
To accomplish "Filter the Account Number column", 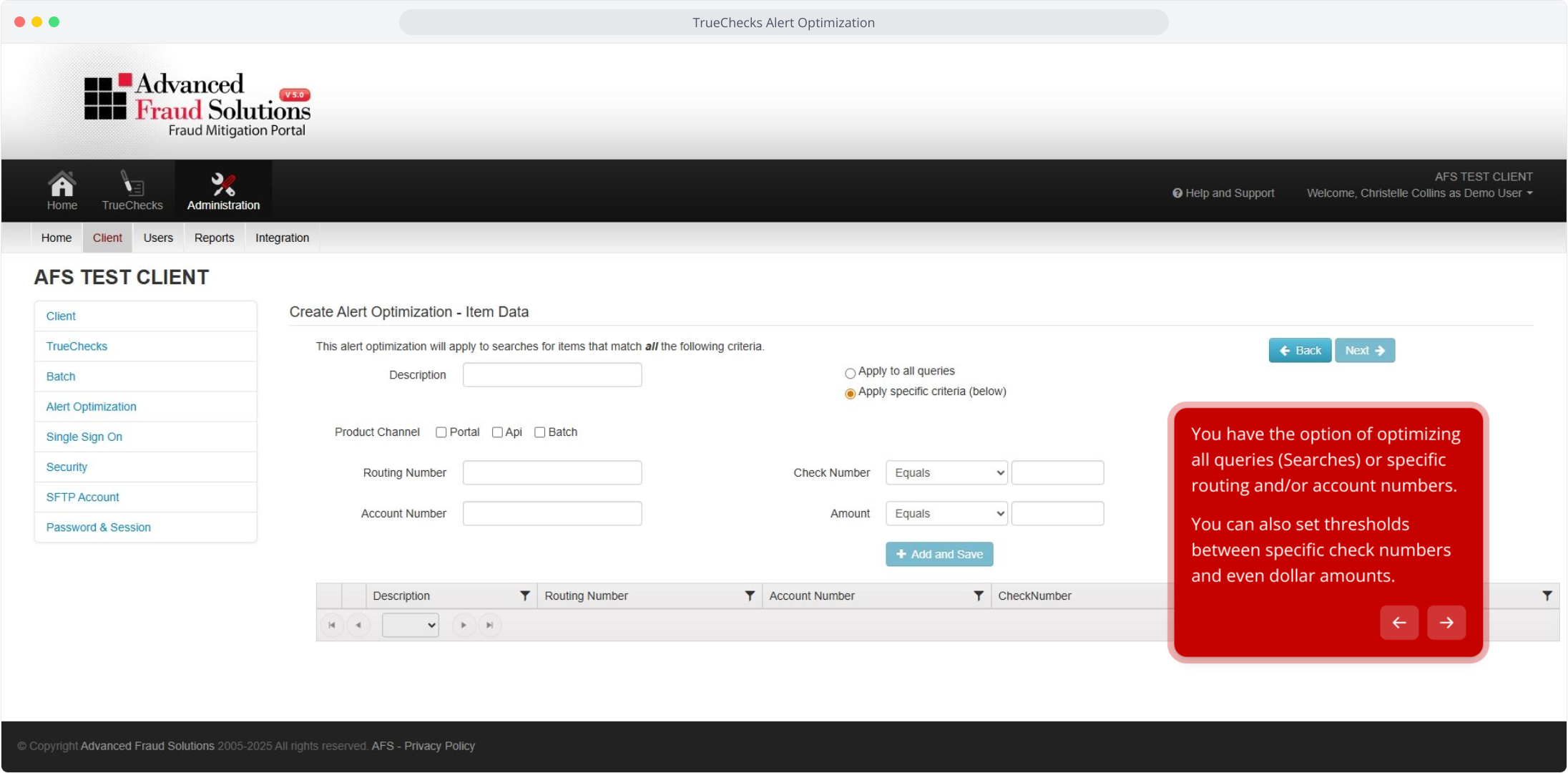I will 979,595.
